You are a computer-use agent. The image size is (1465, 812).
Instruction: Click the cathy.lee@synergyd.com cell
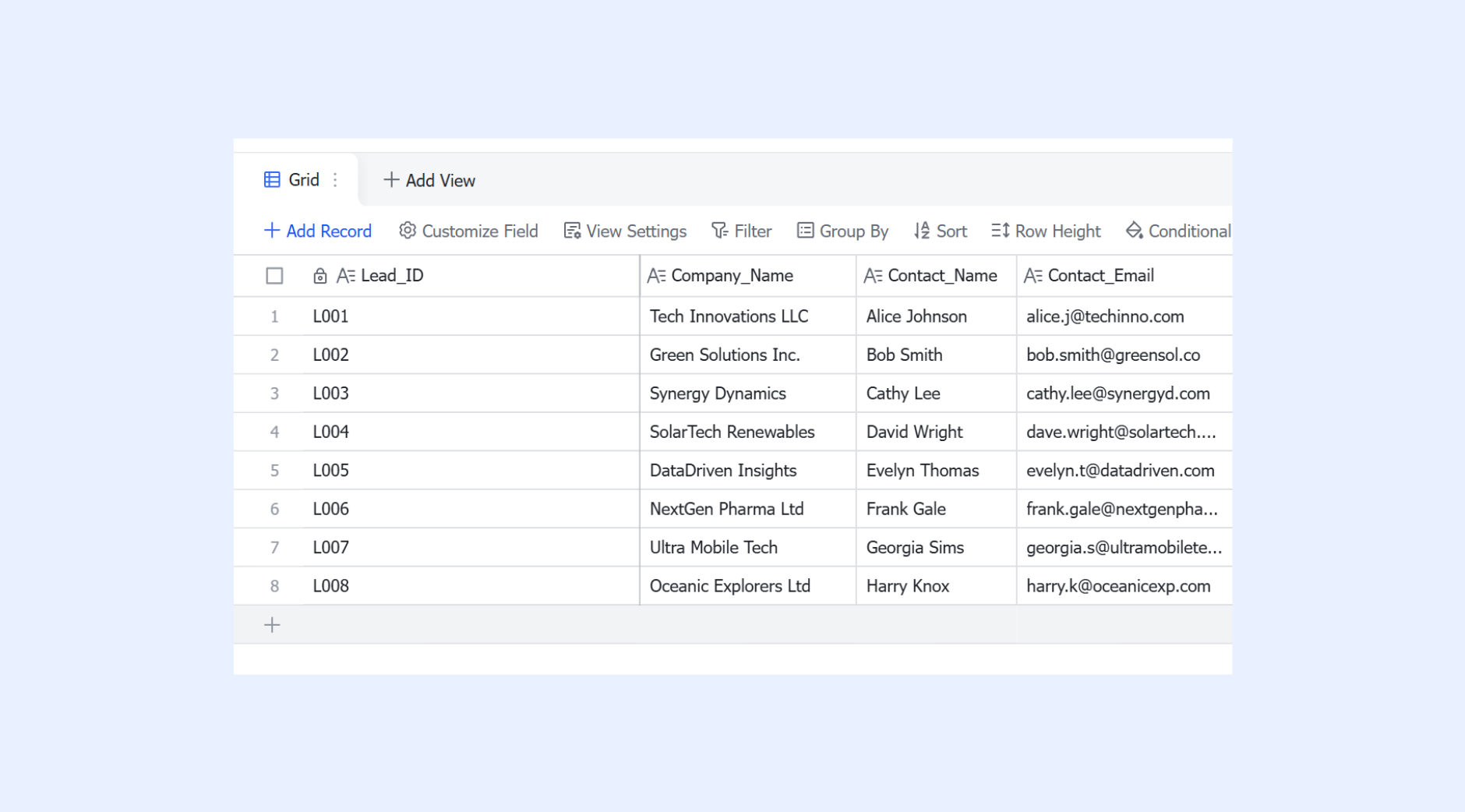[x=1124, y=394]
